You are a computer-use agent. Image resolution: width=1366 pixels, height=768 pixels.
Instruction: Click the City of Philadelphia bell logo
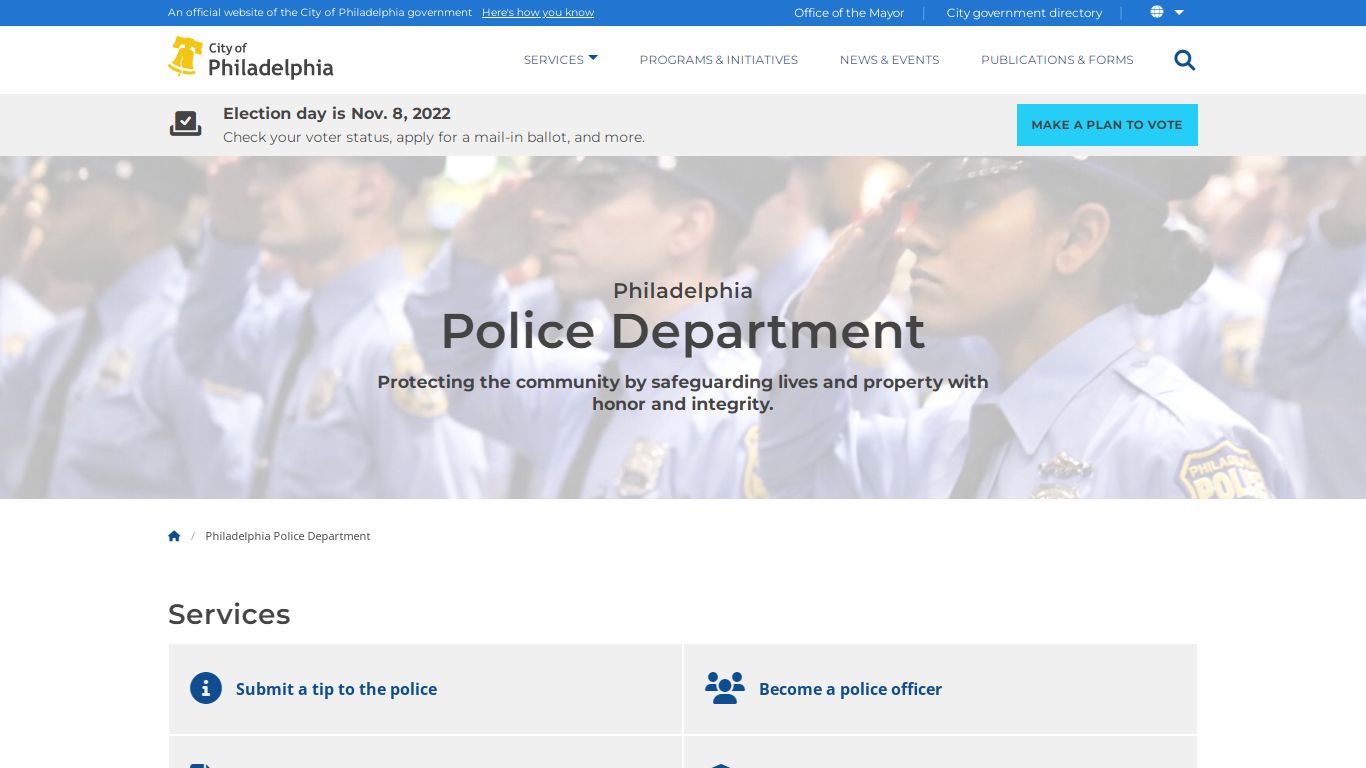point(250,58)
